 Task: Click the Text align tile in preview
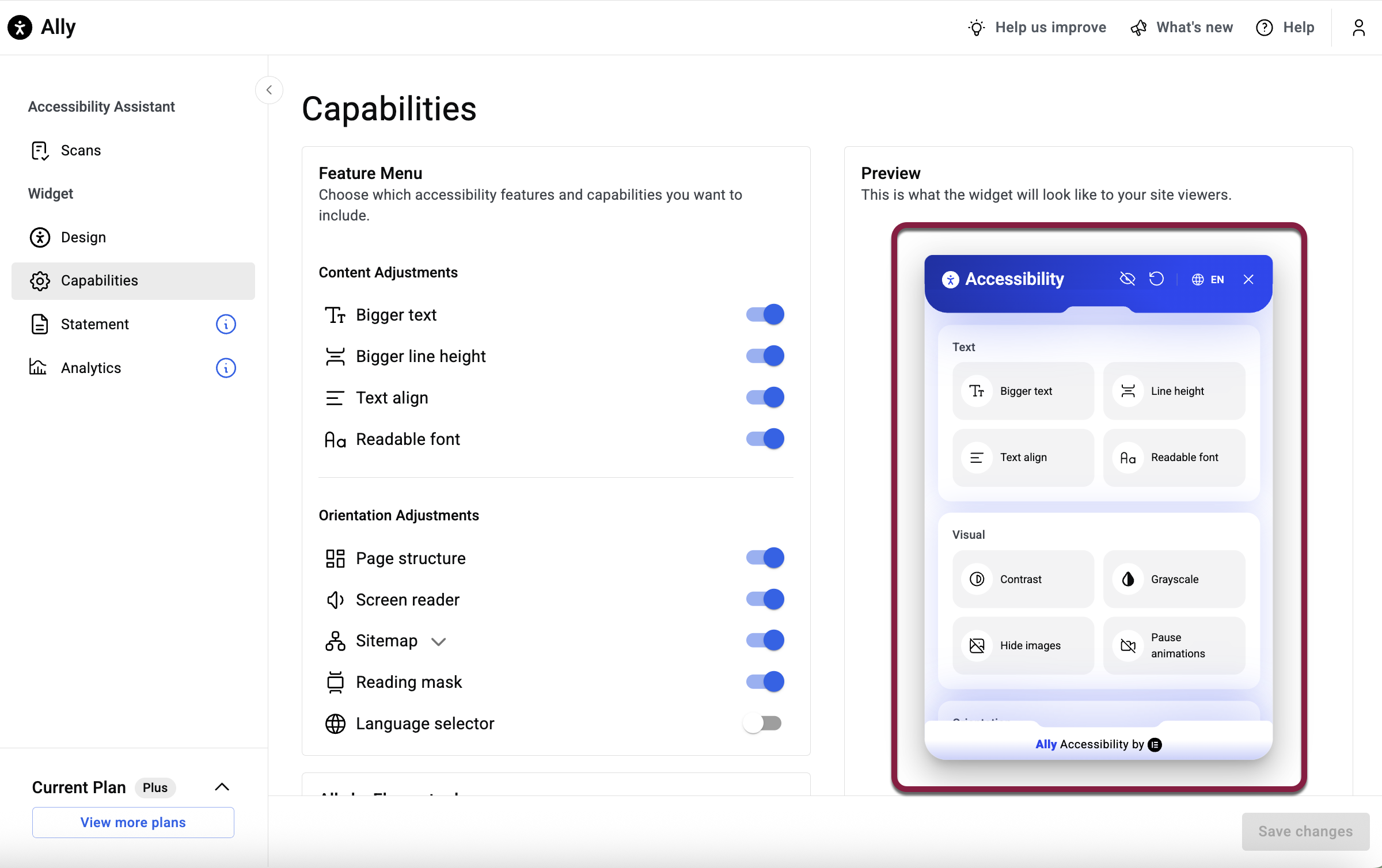click(x=1023, y=458)
